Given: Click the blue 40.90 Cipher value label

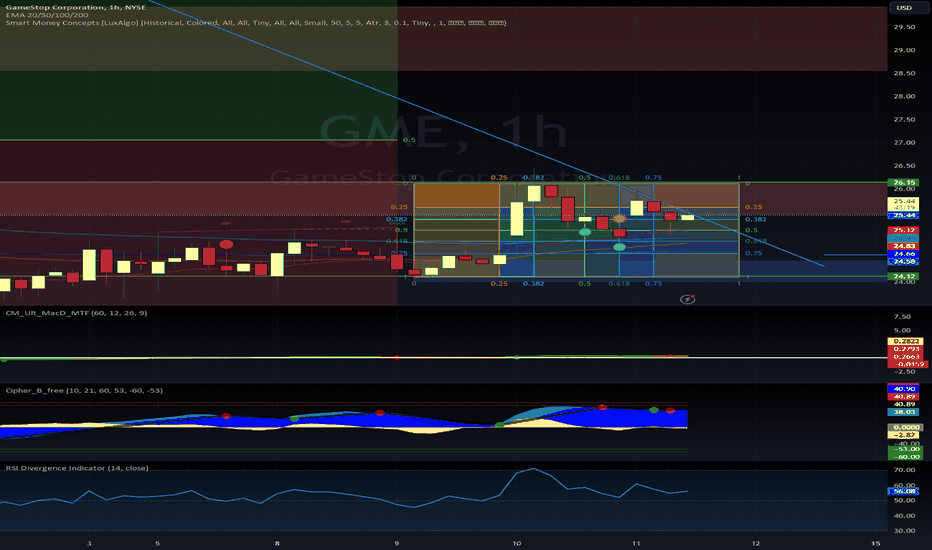Looking at the screenshot, I should click(903, 389).
